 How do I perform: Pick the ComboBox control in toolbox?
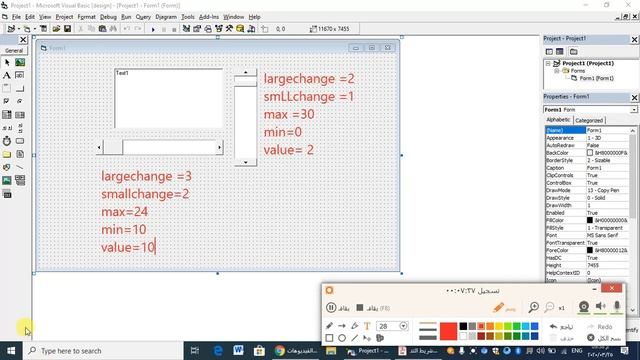7,115
